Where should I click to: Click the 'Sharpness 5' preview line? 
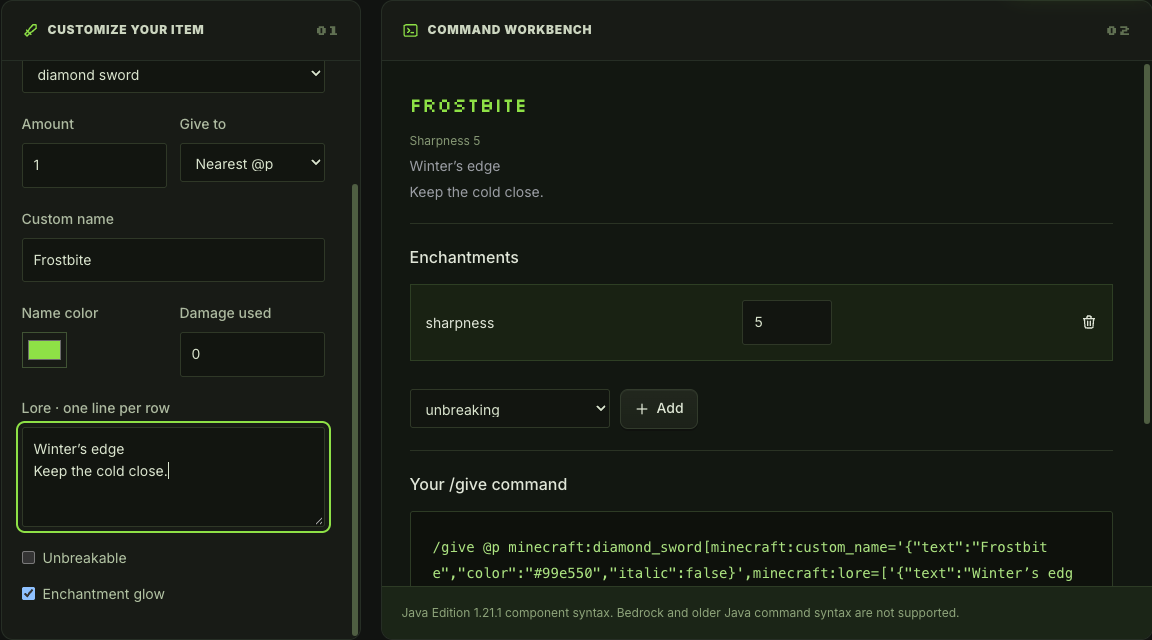tap(444, 140)
